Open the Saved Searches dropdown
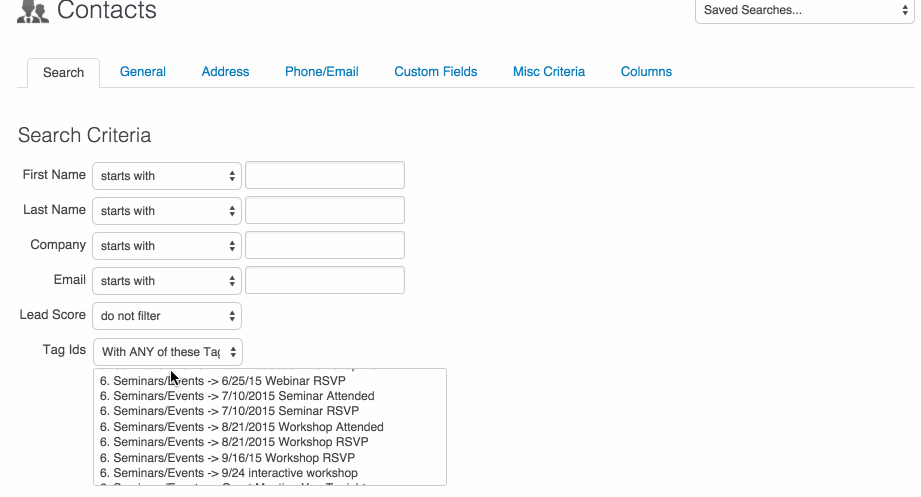The height and width of the screenshot is (497, 921). [804, 11]
